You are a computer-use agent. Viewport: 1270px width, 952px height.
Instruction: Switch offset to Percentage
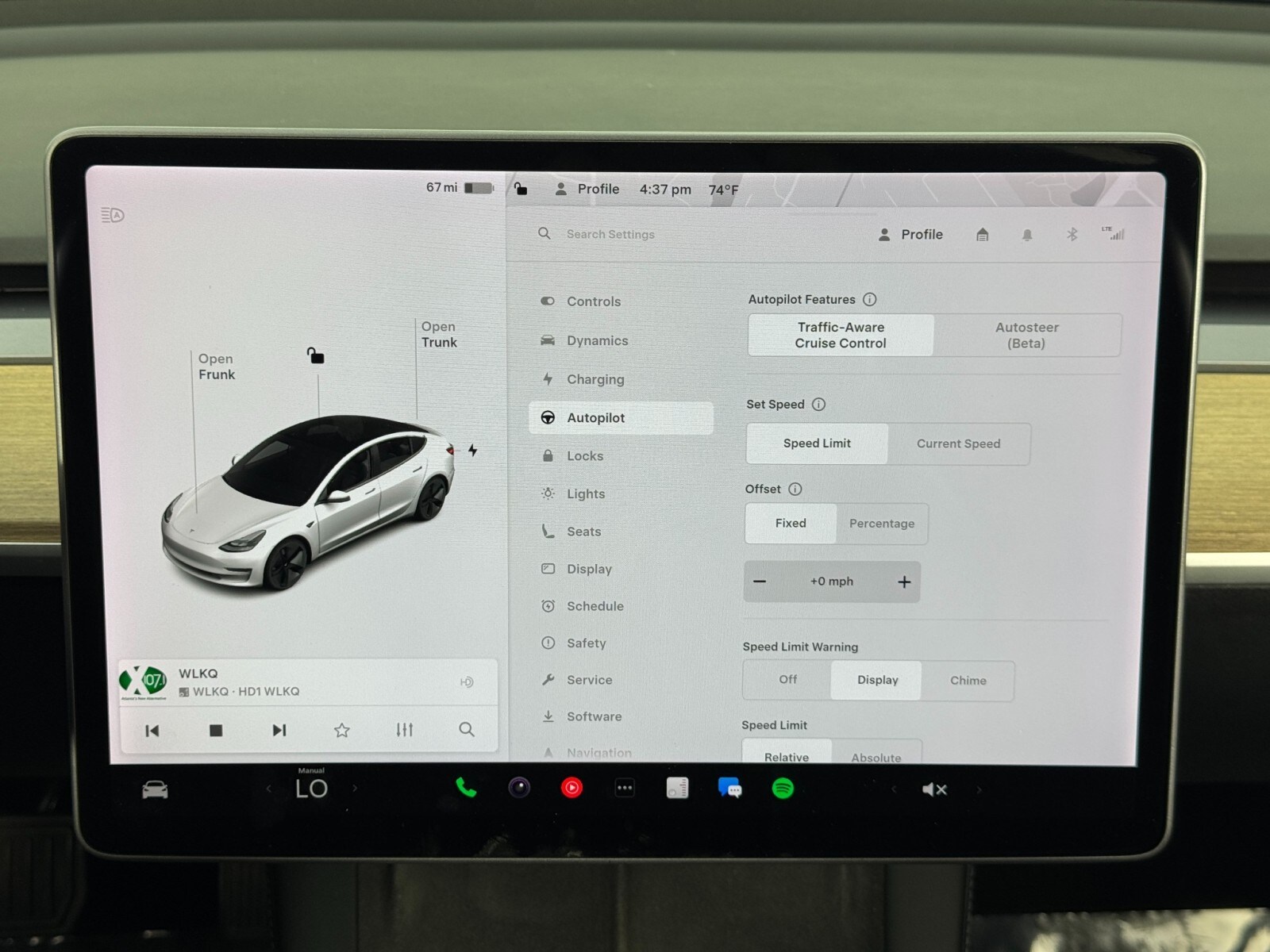[881, 524]
